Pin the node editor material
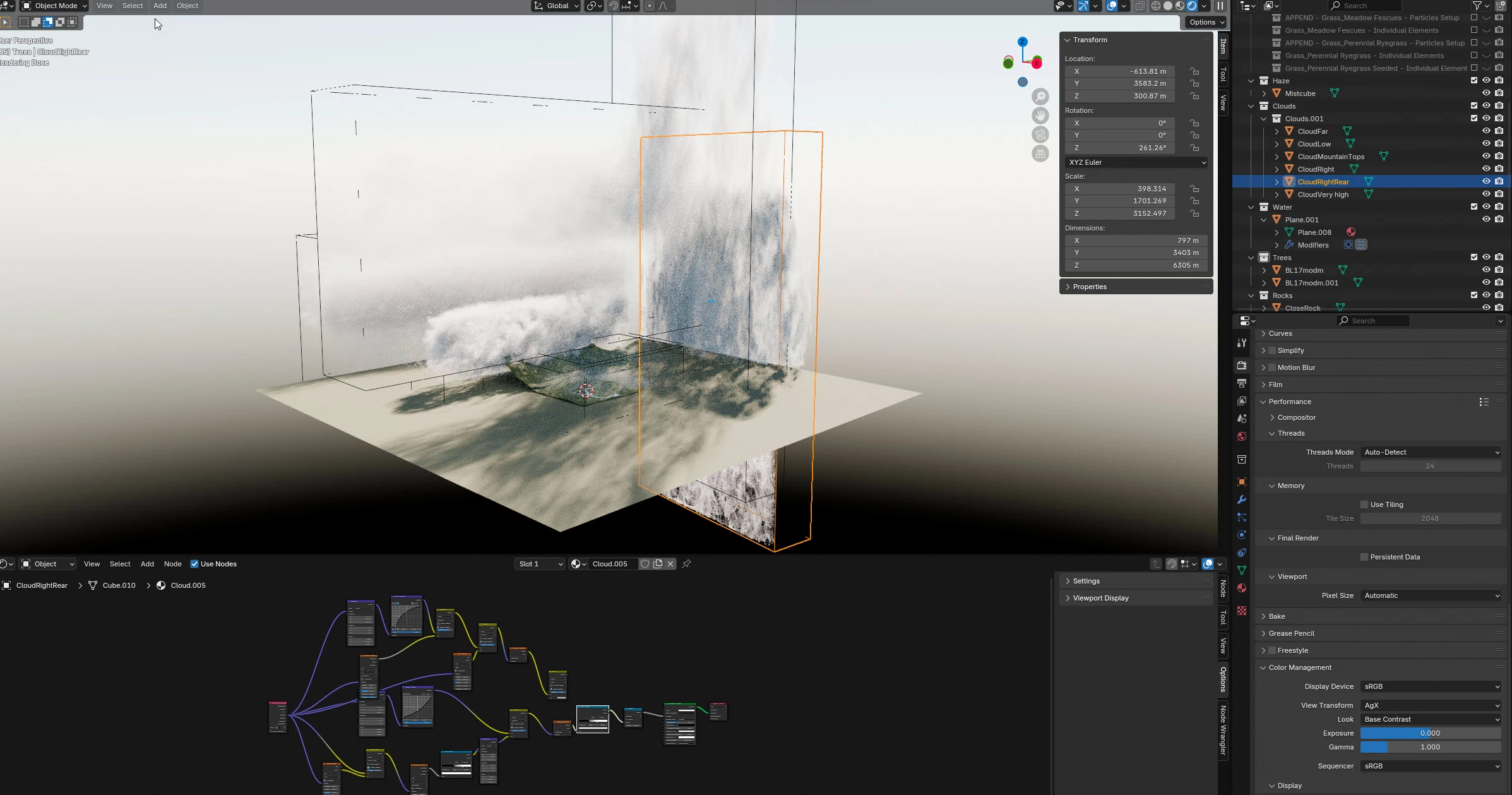This screenshot has height=795, width=1512. tap(686, 564)
